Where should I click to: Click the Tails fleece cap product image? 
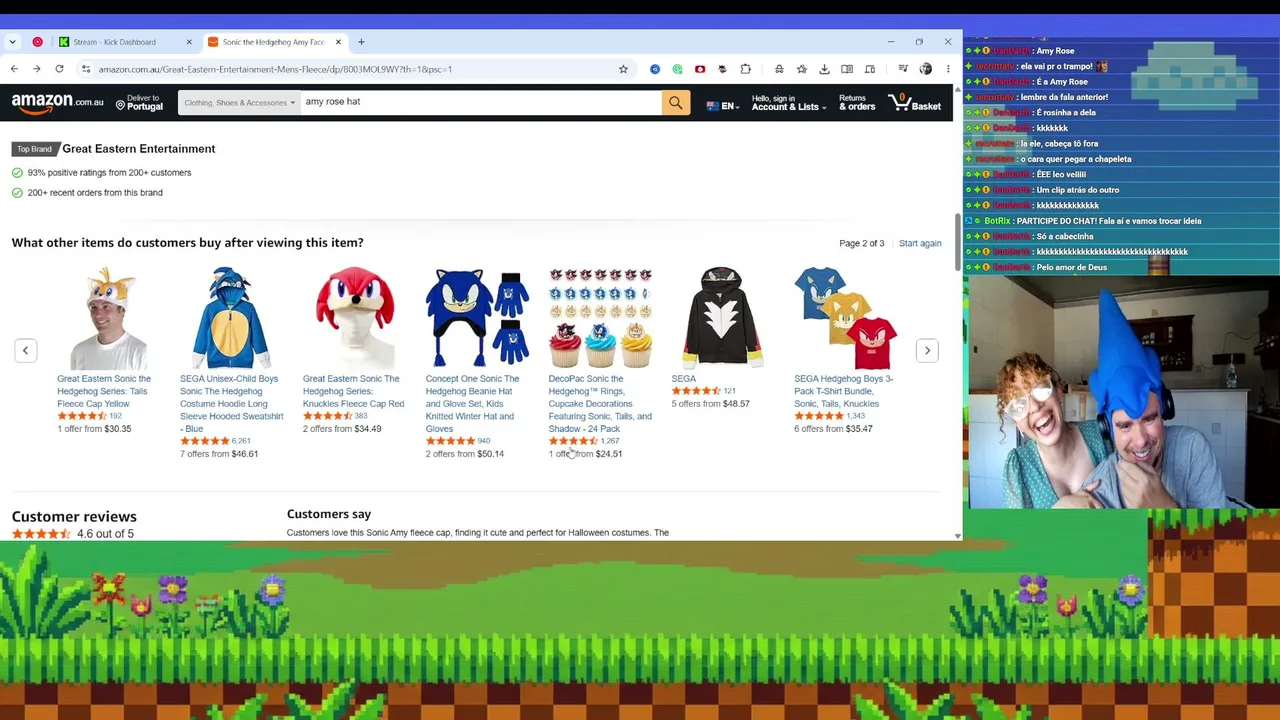pos(108,318)
